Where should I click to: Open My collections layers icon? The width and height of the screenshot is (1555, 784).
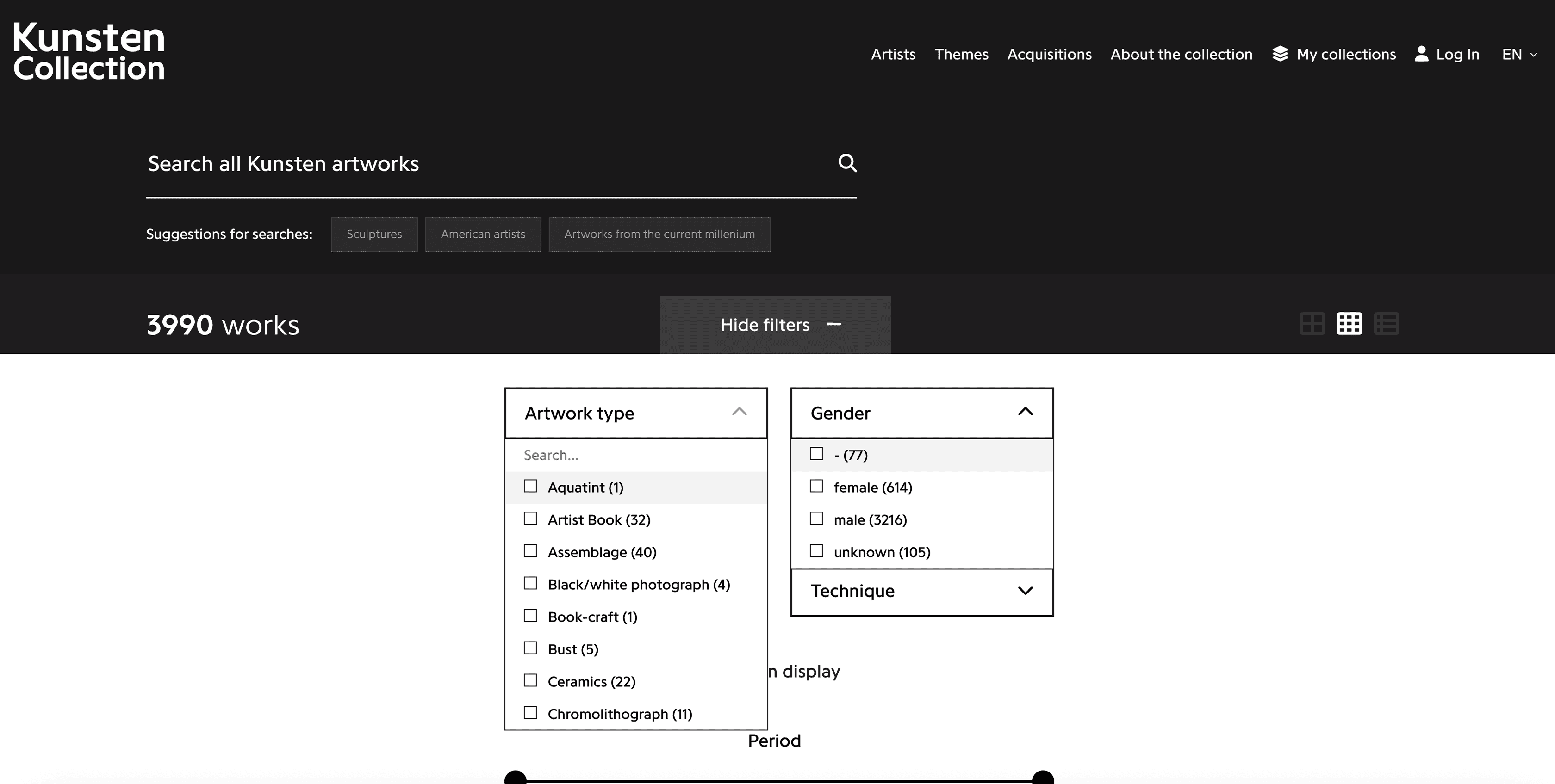click(x=1280, y=54)
